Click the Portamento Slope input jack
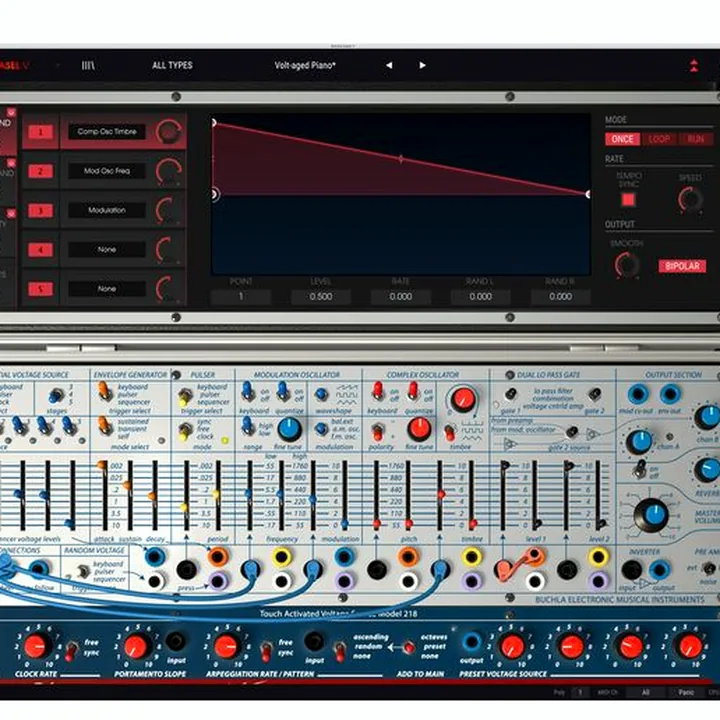 coord(175,641)
